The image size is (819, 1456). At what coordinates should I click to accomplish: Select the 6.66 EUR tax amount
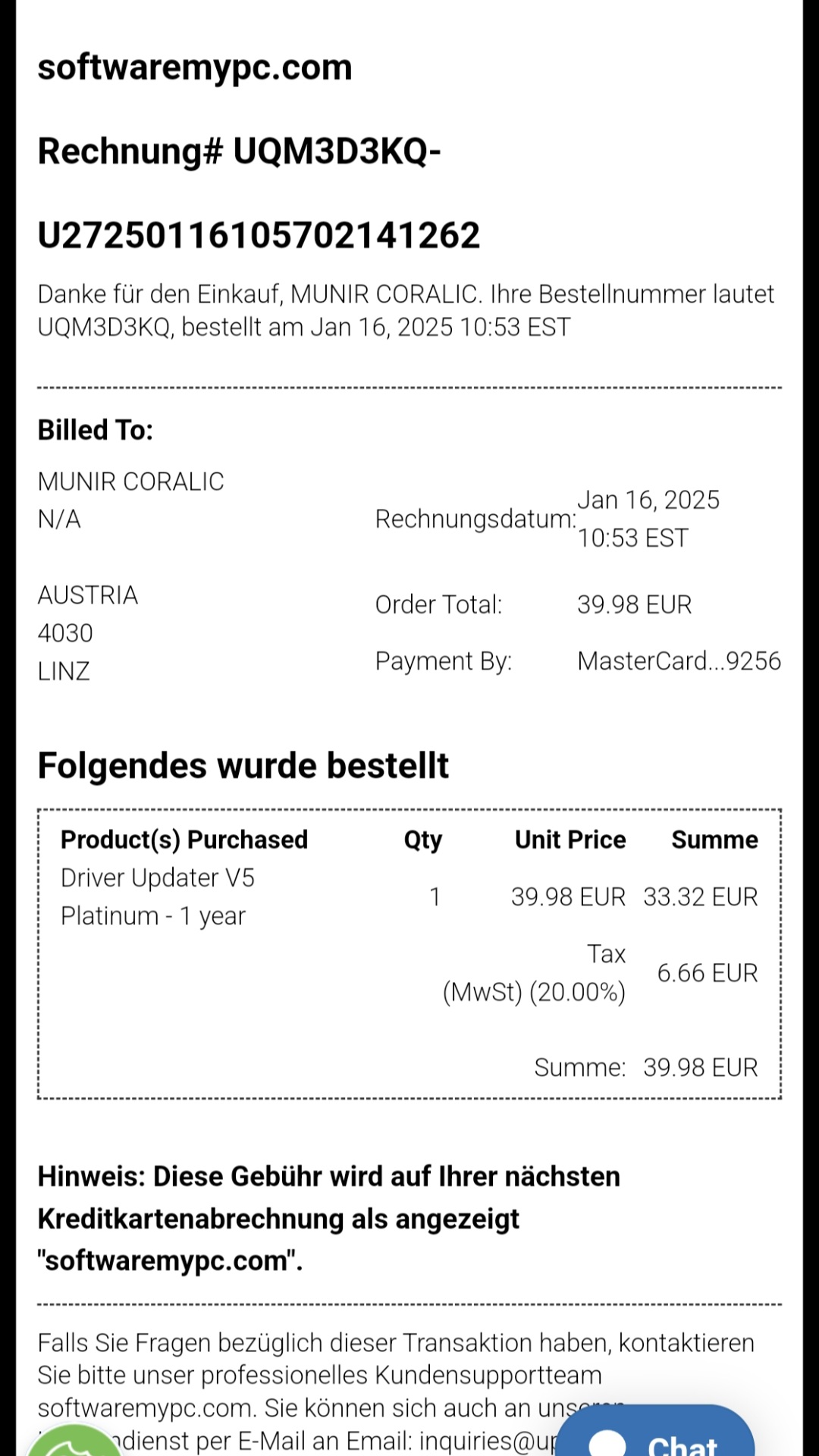(x=707, y=973)
